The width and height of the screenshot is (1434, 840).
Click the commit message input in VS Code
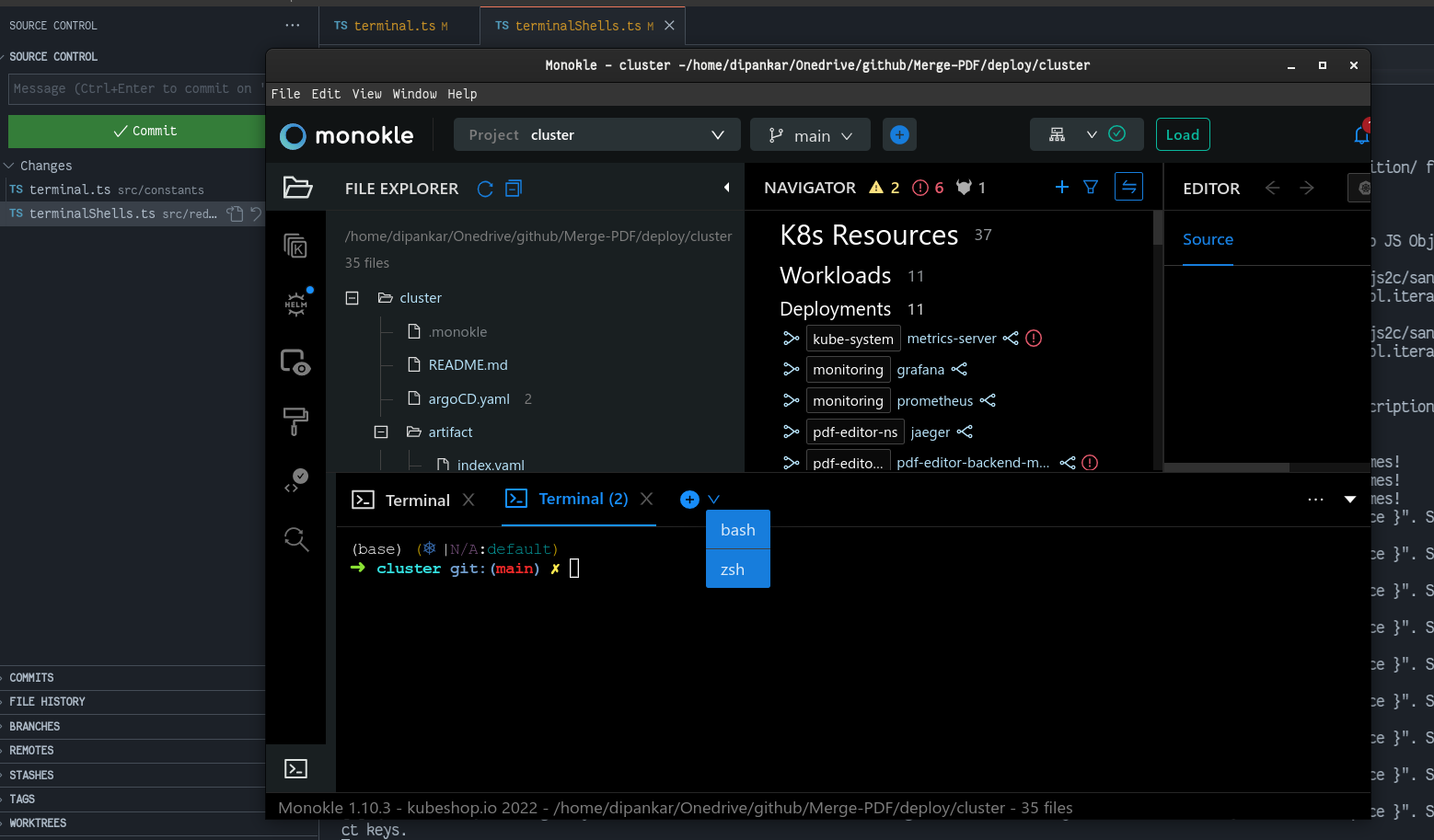tap(137, 89)
